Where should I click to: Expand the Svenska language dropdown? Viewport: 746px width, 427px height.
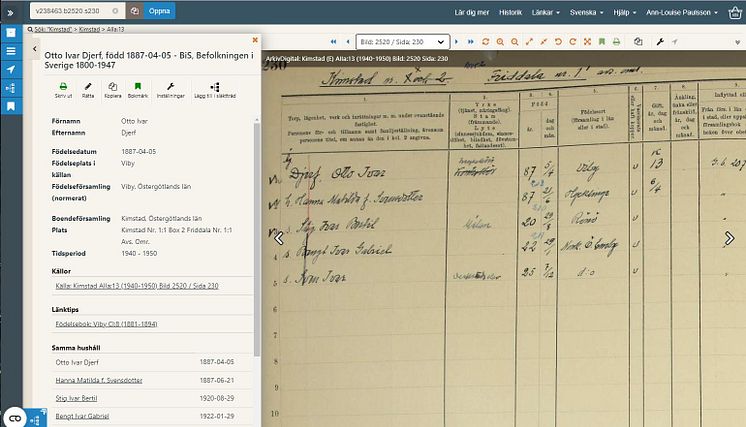pyautogui.click(x=586, y=12)
